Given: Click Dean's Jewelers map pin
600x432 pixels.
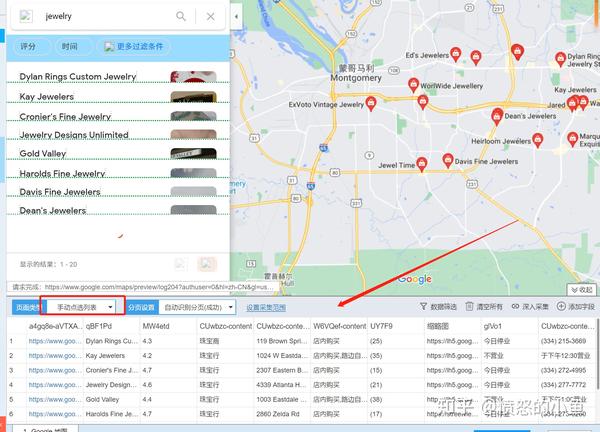Looking at the screenshot, I should (x=497, y=117).
